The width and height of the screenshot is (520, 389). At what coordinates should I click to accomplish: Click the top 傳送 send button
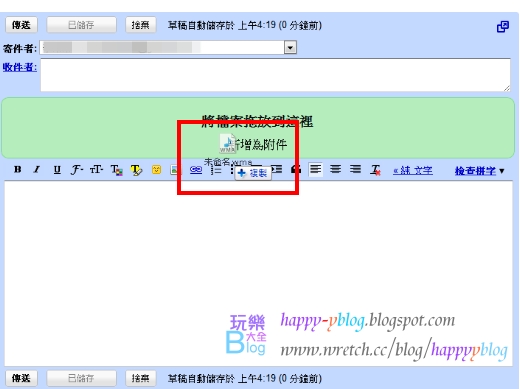(x=21, y=25)
